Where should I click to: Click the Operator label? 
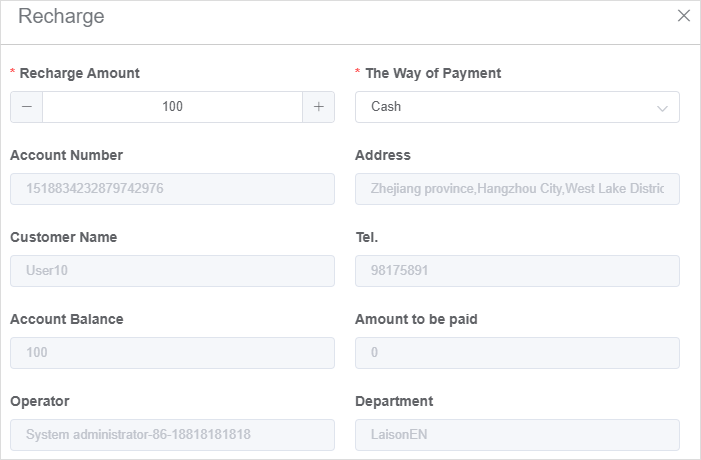pos(40,401)
